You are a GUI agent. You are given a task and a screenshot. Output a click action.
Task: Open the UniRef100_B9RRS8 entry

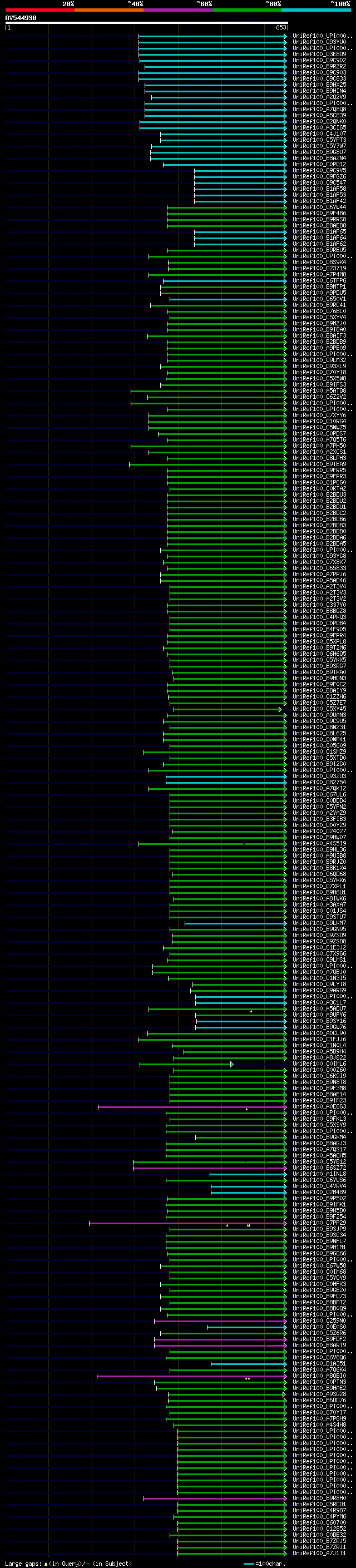tap(319, 219)
